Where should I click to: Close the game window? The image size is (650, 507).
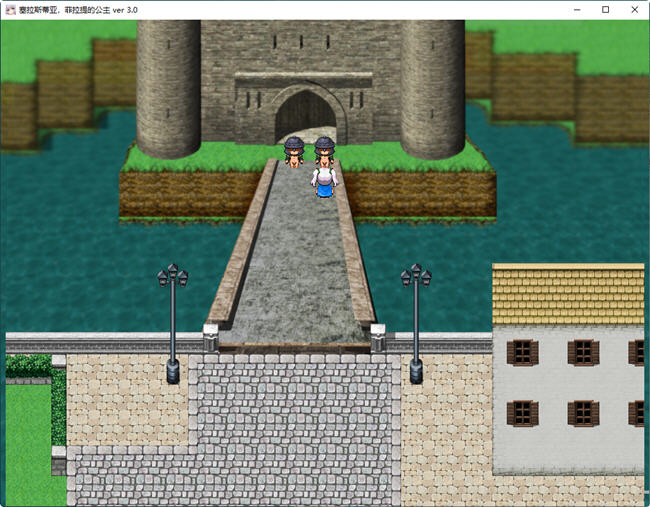(632, 9)
